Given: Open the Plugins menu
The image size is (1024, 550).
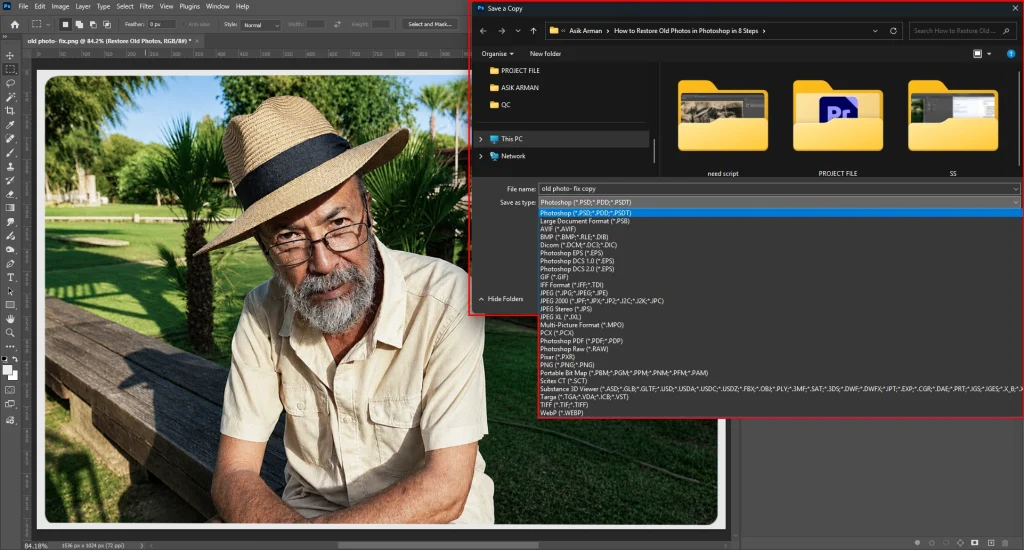Looking at the screenshot, I should click(189, 6).
